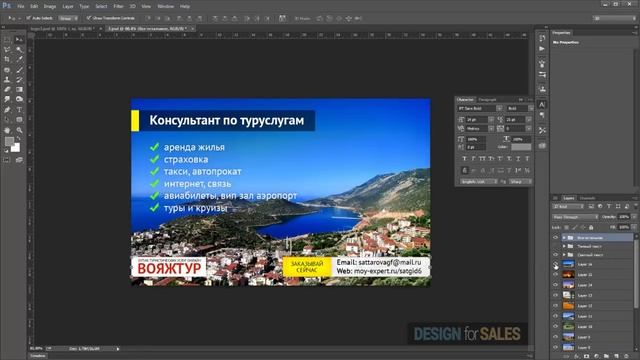Select the Pen tool
This screenshot has width=640, height=360.
click(x=7, y=110)
